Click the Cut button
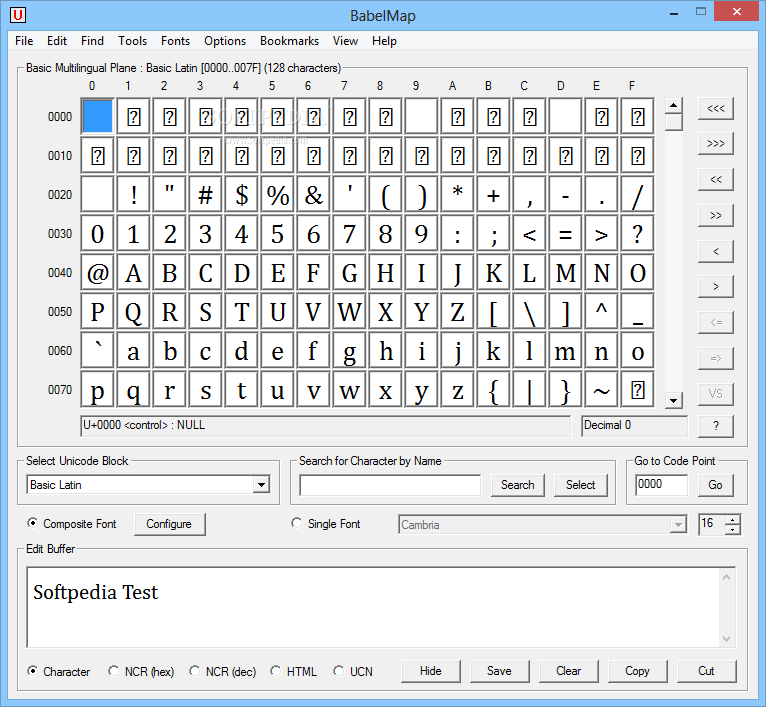Image resolution: width=766 pixels, height=707 pixels. tap(706, 671)
